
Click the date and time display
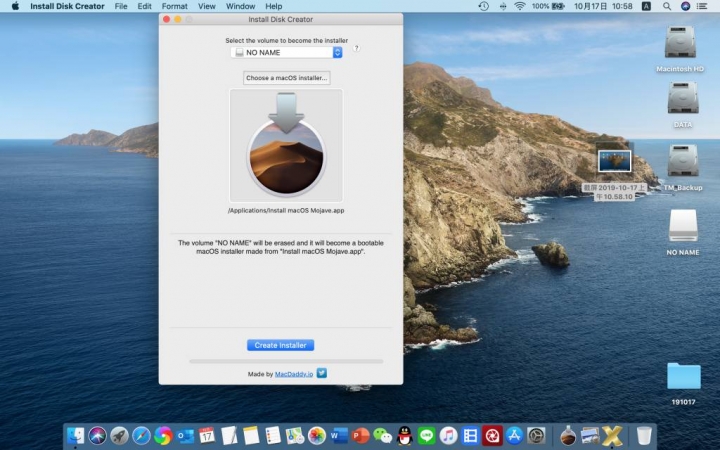603,6
